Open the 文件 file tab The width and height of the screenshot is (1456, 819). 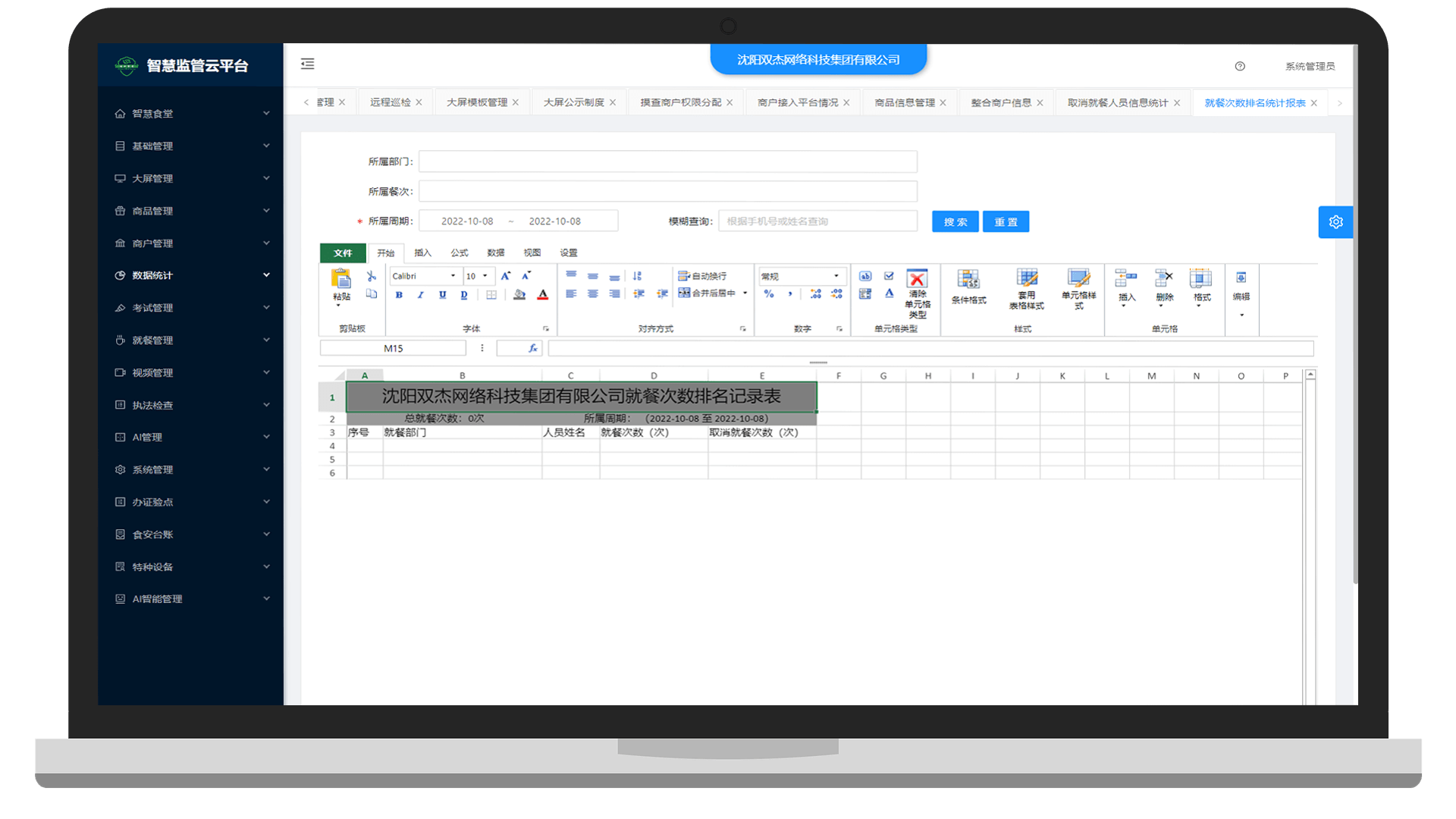pyautogui.click(x=343, y=253)
